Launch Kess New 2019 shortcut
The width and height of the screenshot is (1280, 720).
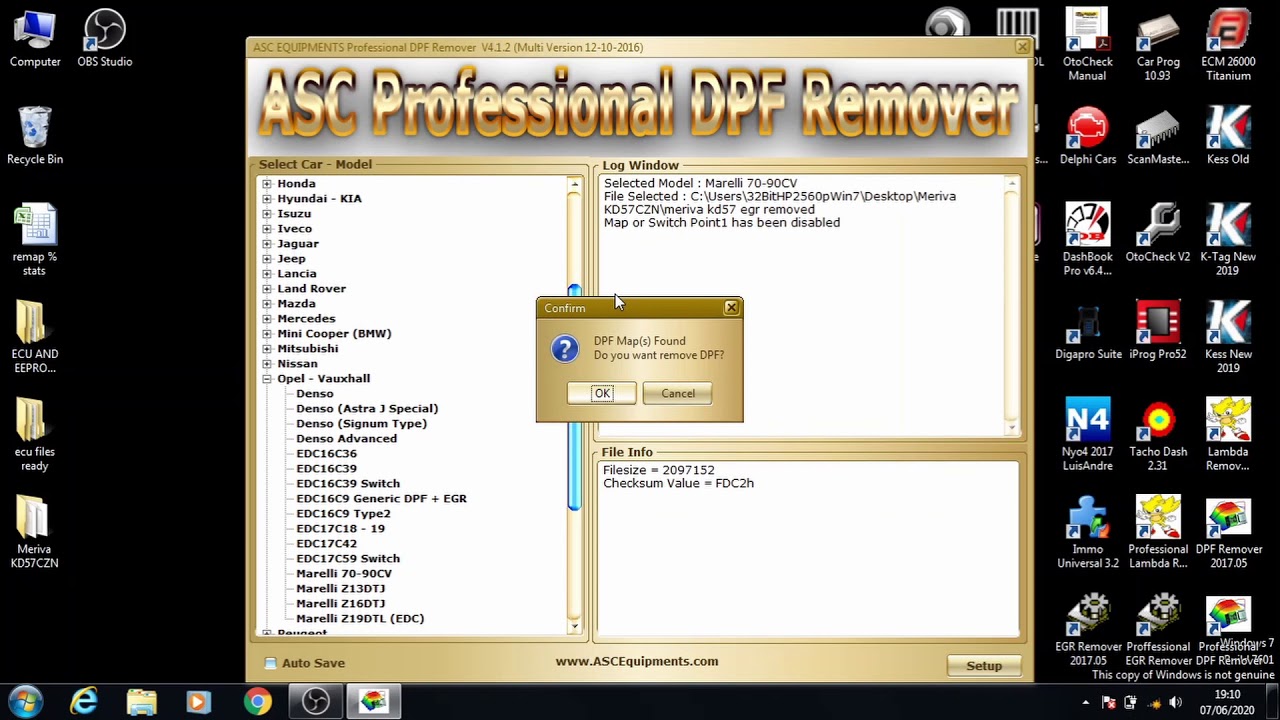[x=1228, y=338]
